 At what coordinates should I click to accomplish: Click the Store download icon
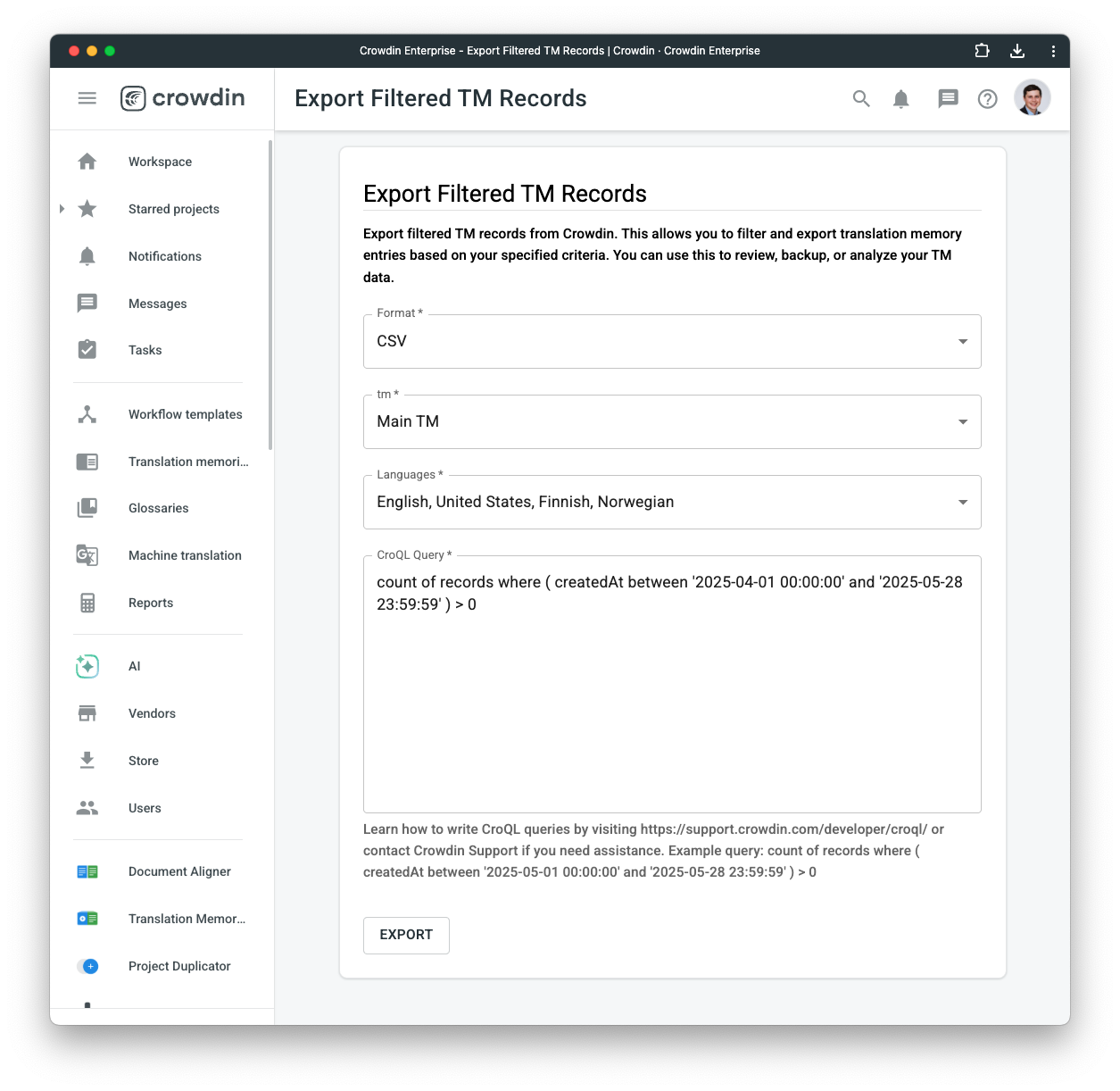[87, 761]
